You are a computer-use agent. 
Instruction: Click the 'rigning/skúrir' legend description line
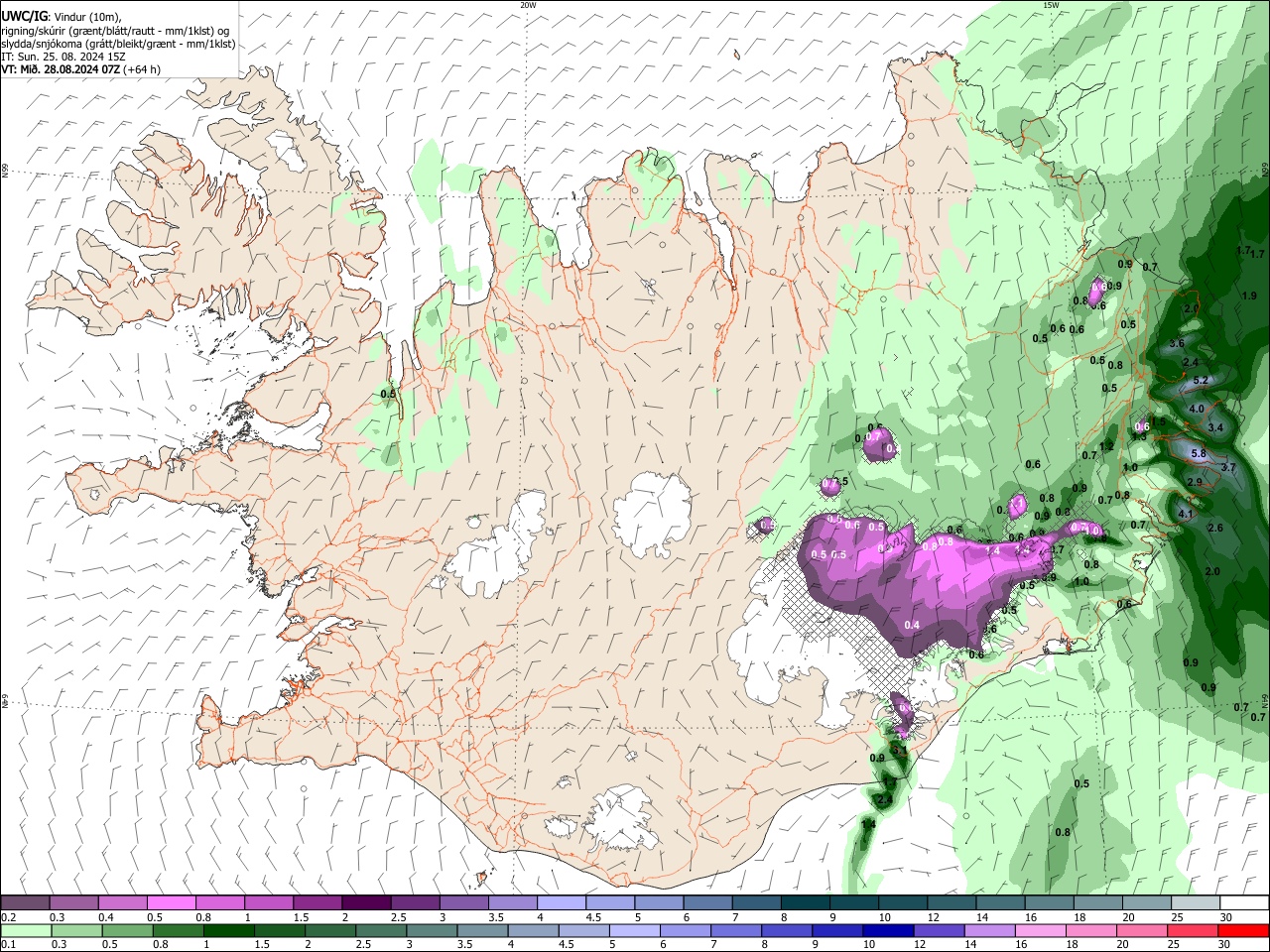click(116, 31)
